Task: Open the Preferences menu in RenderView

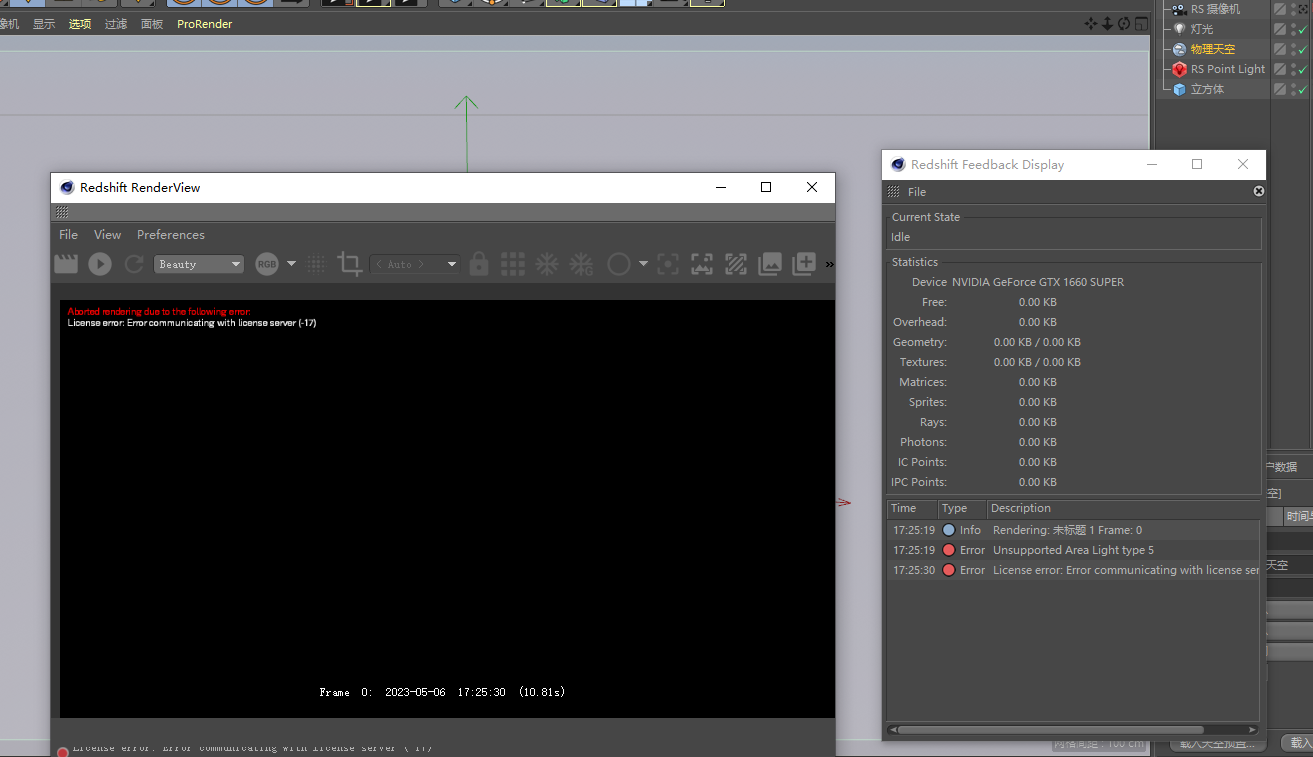Action: tap(170, 234)
